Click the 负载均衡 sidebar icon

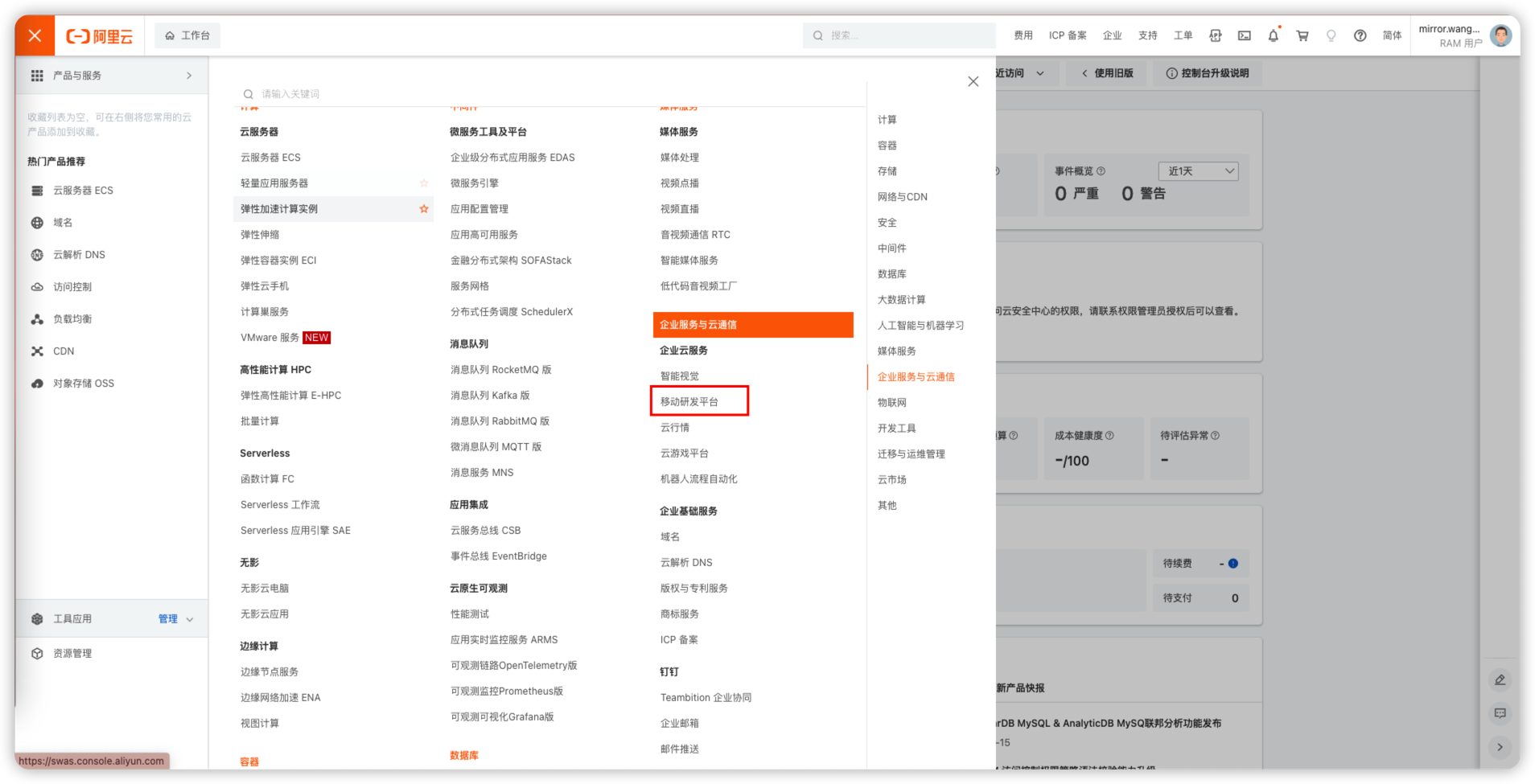pos(37,319)
